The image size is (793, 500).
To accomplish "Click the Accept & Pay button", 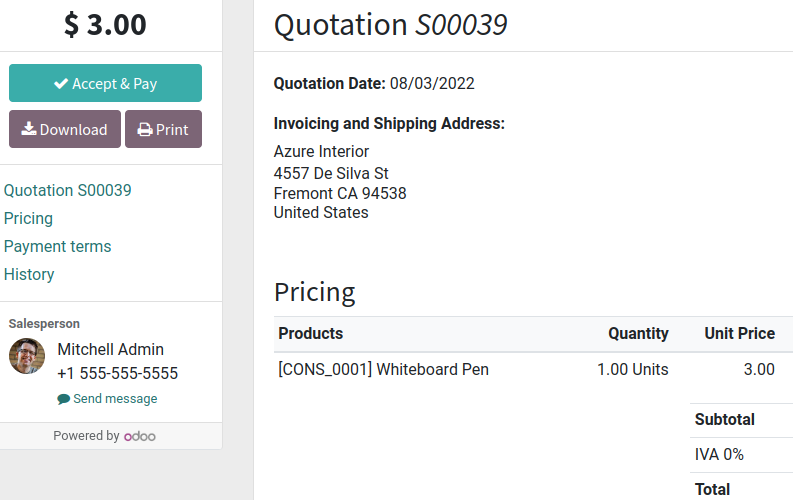I will (x=105, y=83).
